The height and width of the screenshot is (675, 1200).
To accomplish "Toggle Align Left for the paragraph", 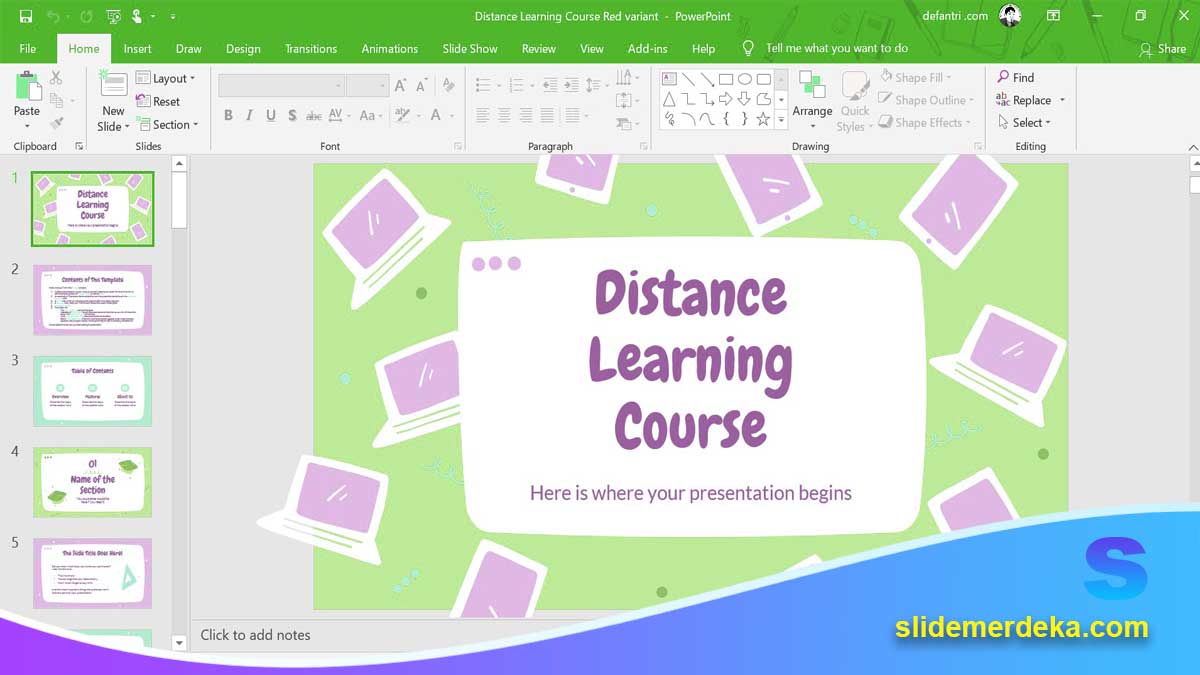I will (x=483, y=115).
